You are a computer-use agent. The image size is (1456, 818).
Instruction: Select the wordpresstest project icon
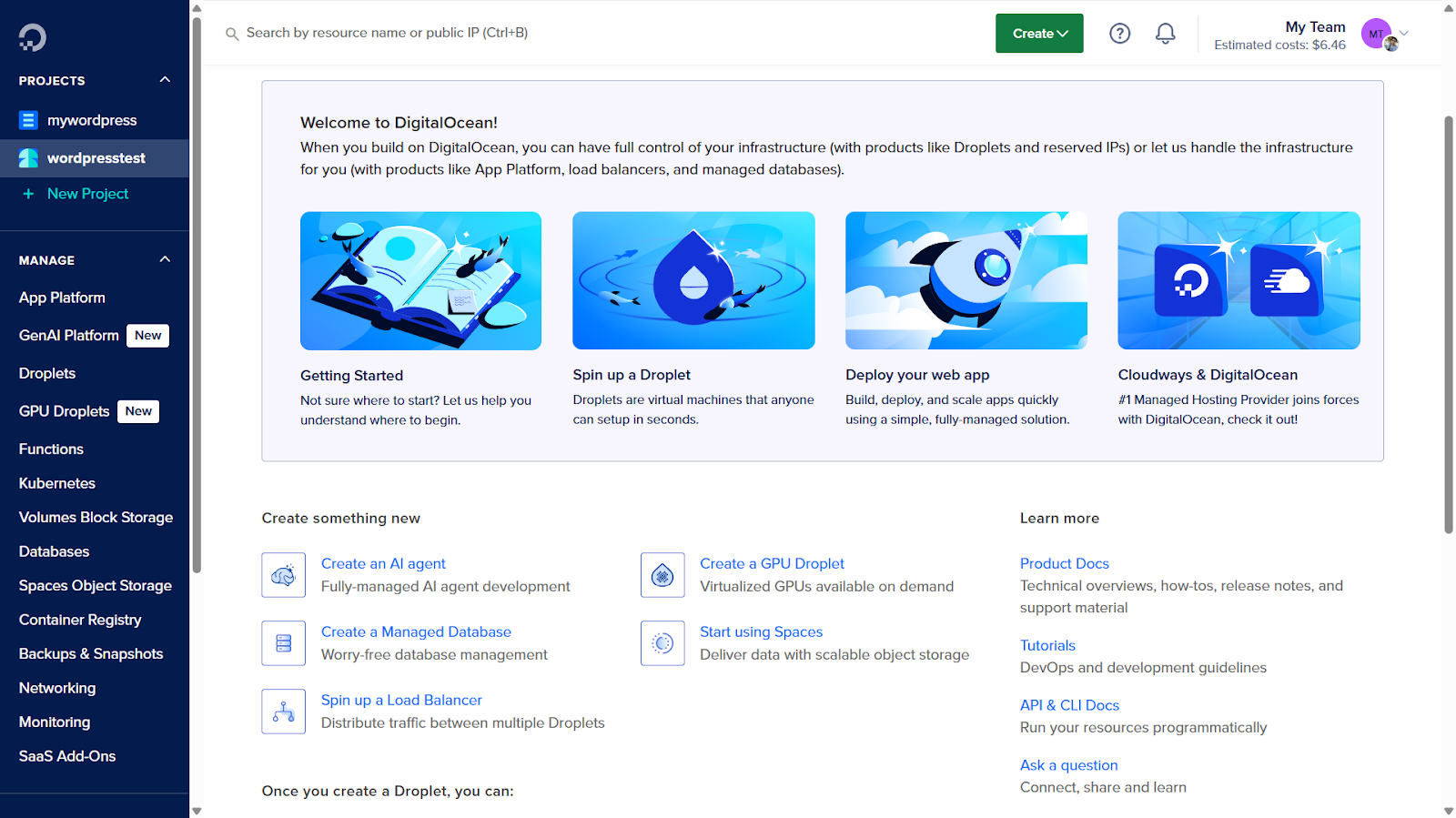[x=28, y=158]
